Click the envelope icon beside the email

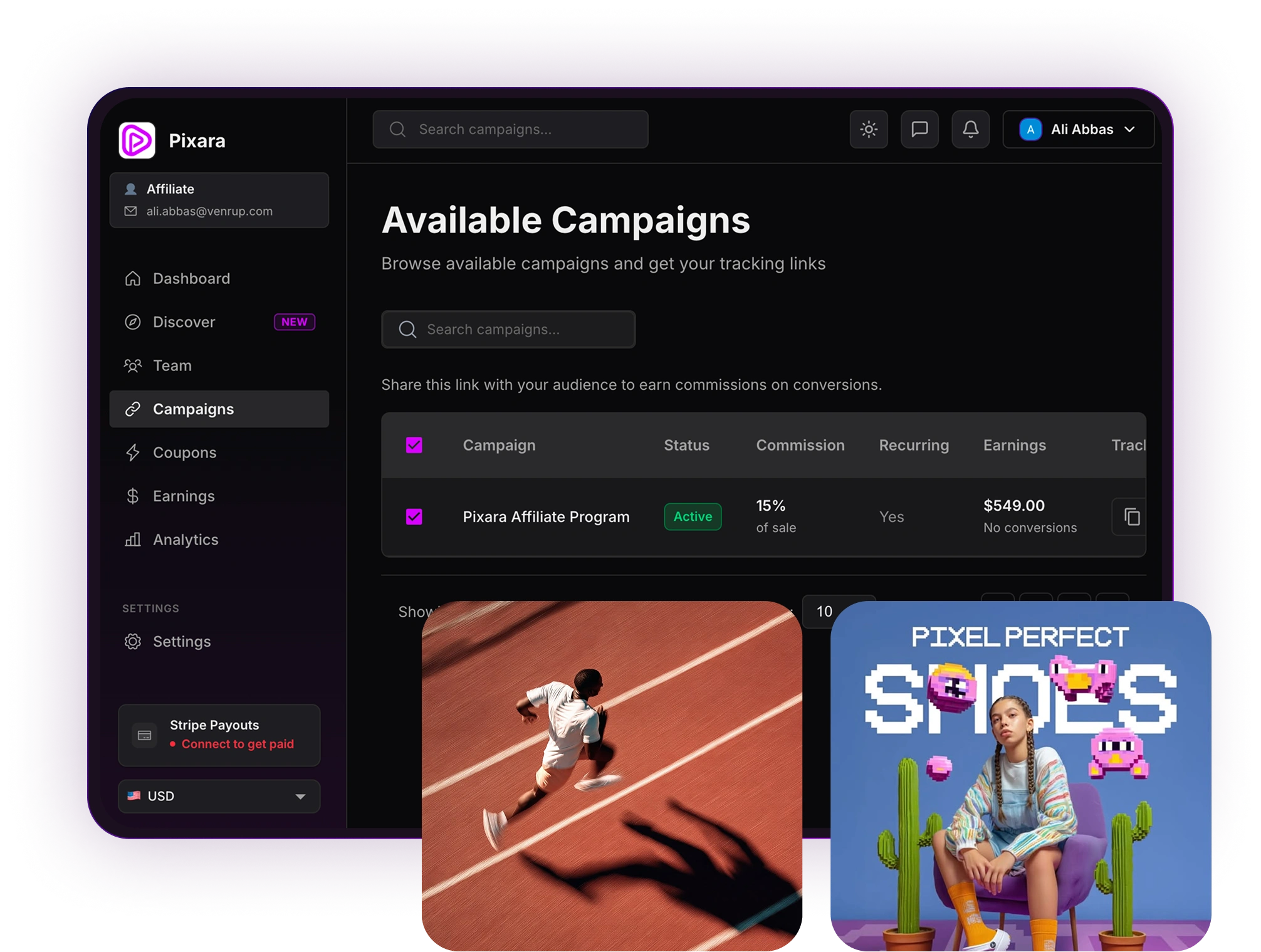tap(130, 211)
